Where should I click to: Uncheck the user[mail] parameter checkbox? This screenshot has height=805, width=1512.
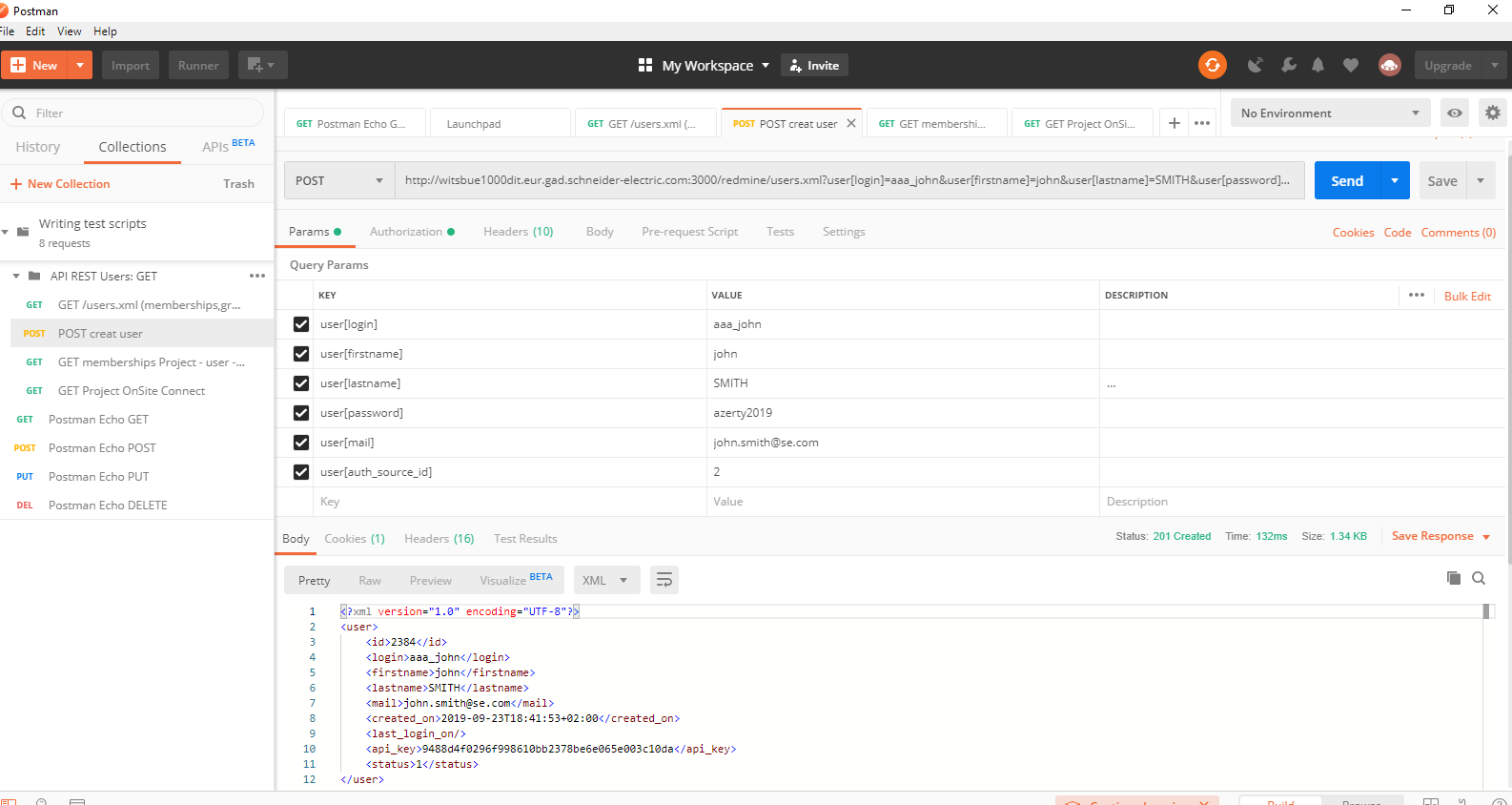pyautogui.click(x=301, y=443)
